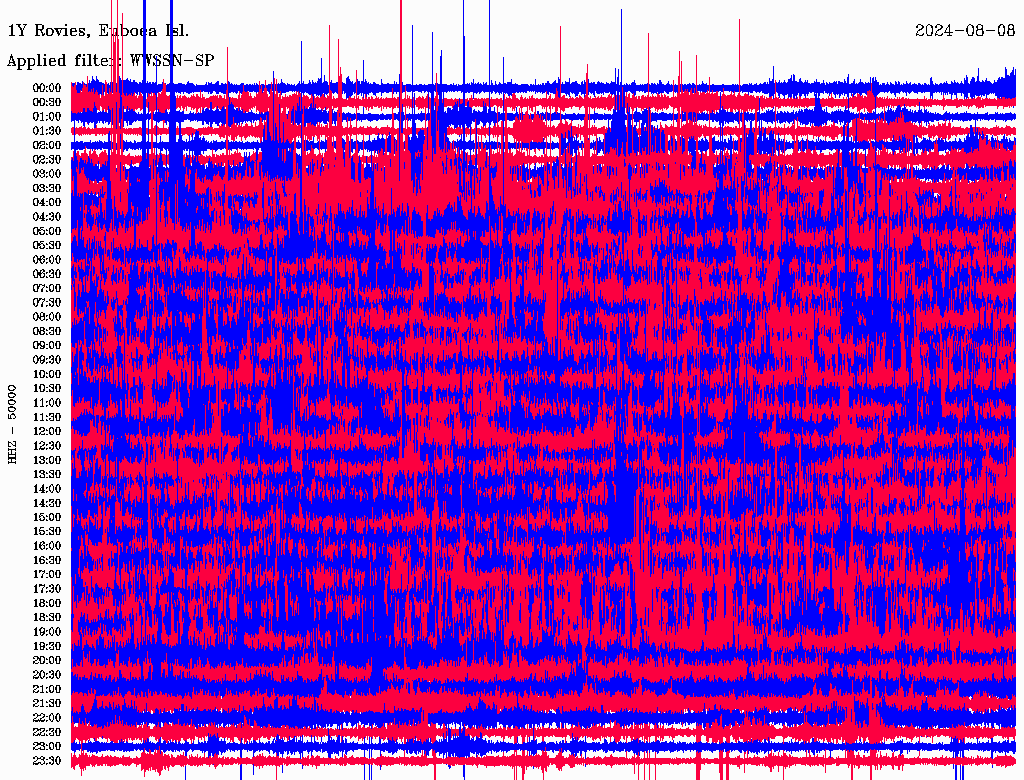
Task: Click the 09:00 time label
Action: pyautogui.click(x=47, y=346)
